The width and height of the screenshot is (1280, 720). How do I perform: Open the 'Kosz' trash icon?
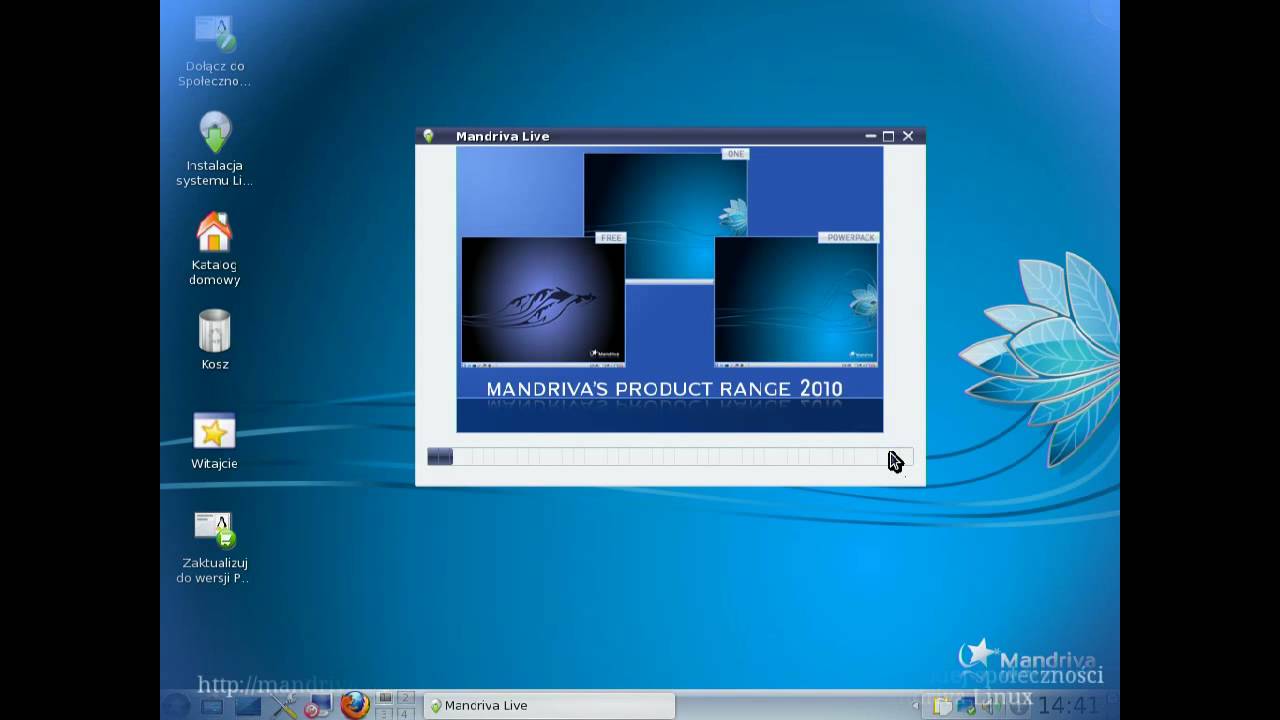click(214, 340)
